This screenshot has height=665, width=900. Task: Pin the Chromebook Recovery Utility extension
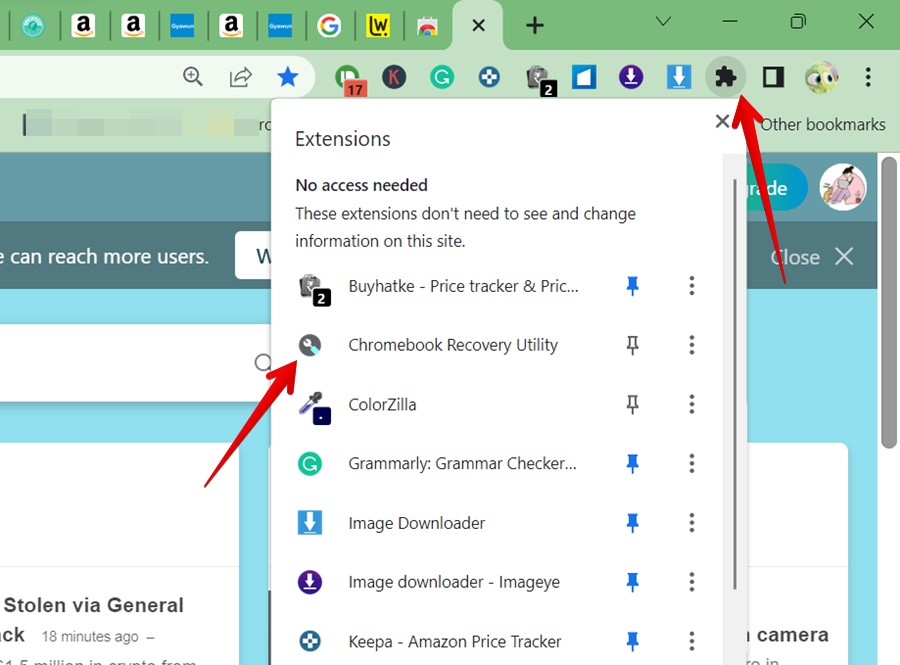click(632, 345)
